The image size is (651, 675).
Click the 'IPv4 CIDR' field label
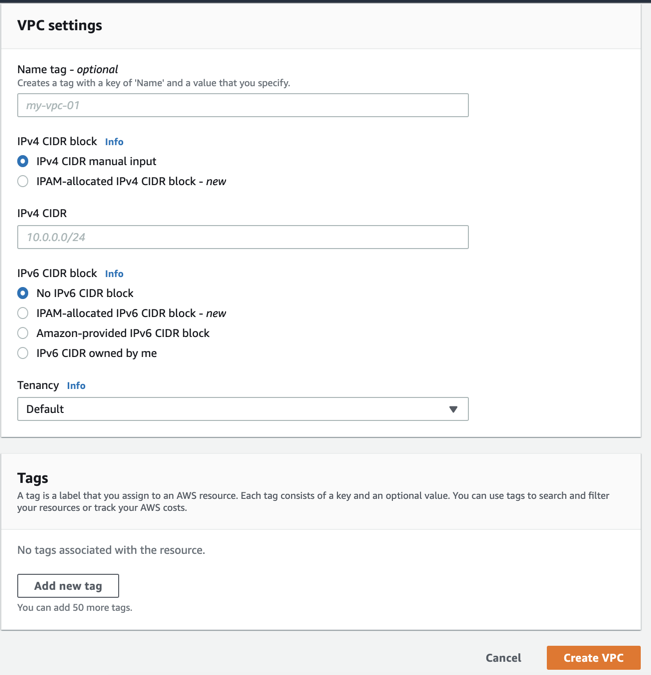click(42, 213)
